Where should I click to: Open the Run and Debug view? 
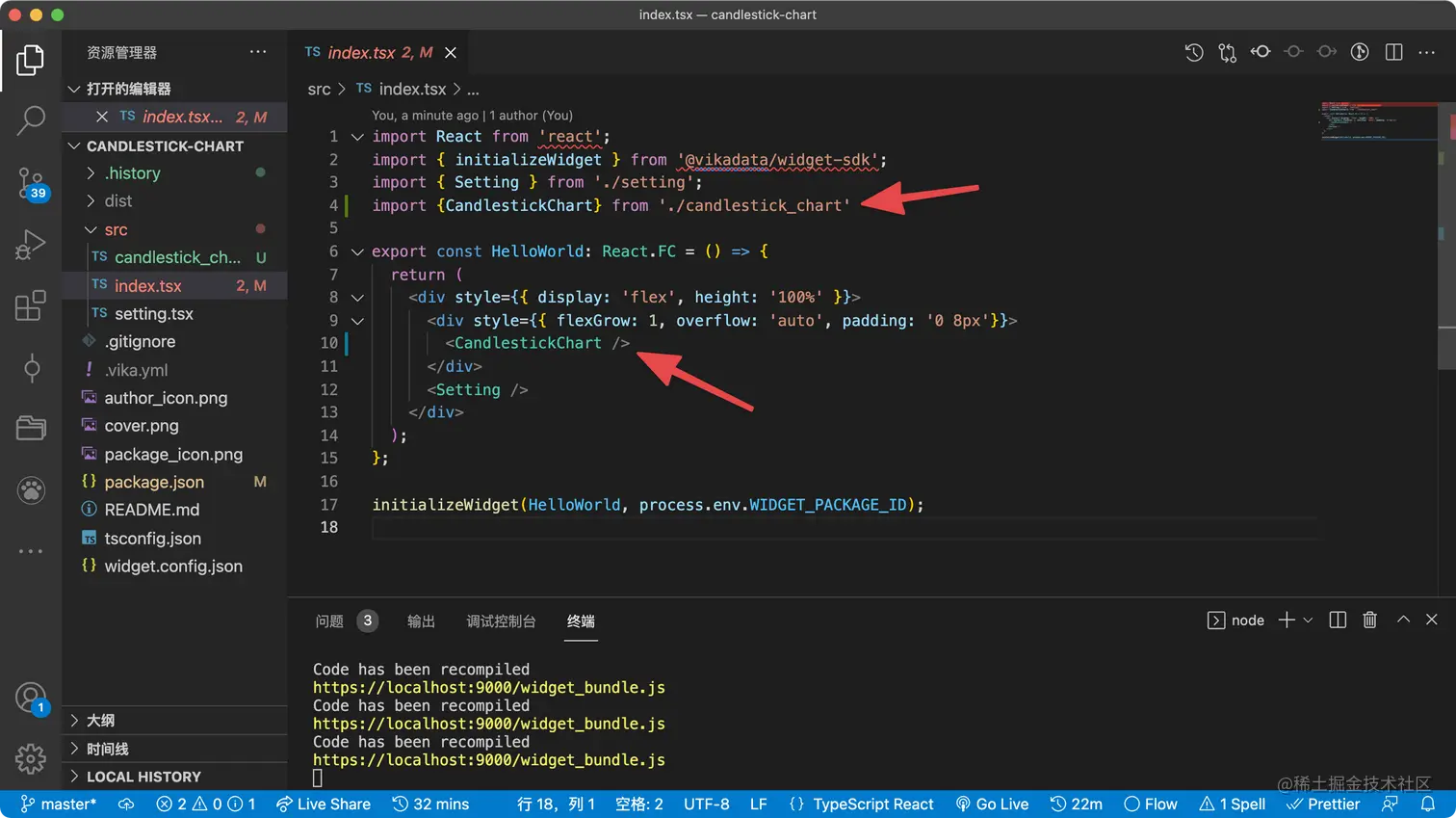30,245
